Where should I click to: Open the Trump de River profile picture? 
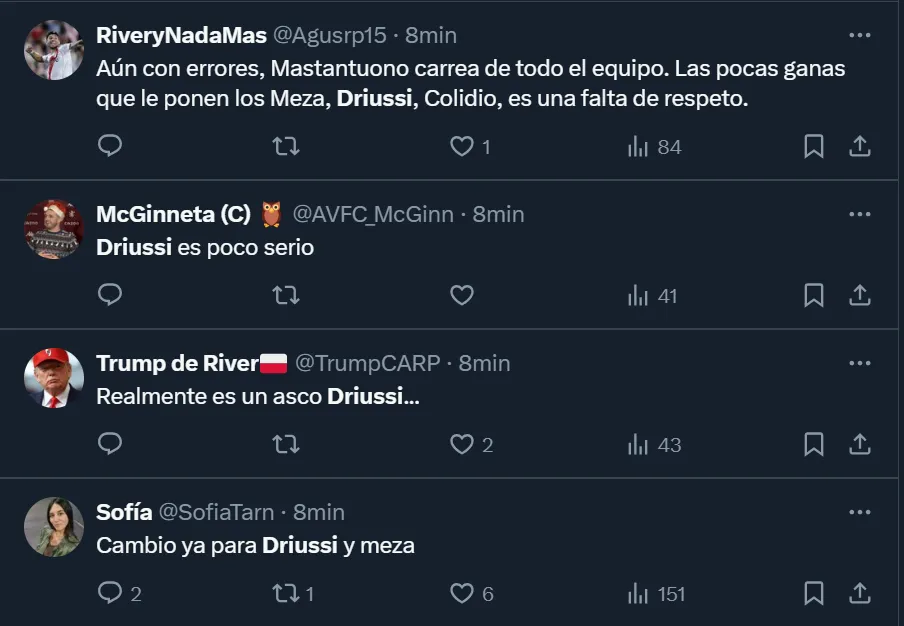(53, 378)
